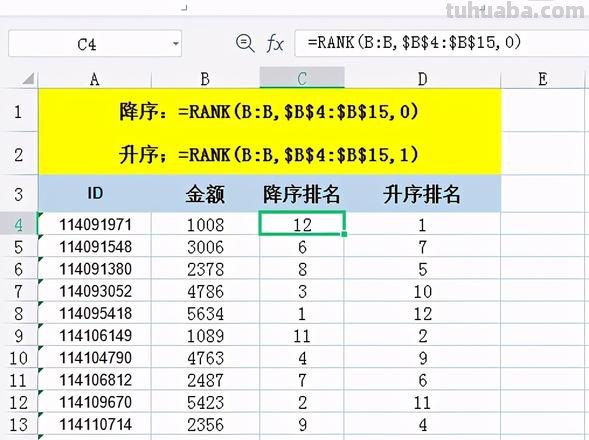Click the green error indicator on cell A4
The height and width of the screenshot is (440, 589).
tap(41, 215)
